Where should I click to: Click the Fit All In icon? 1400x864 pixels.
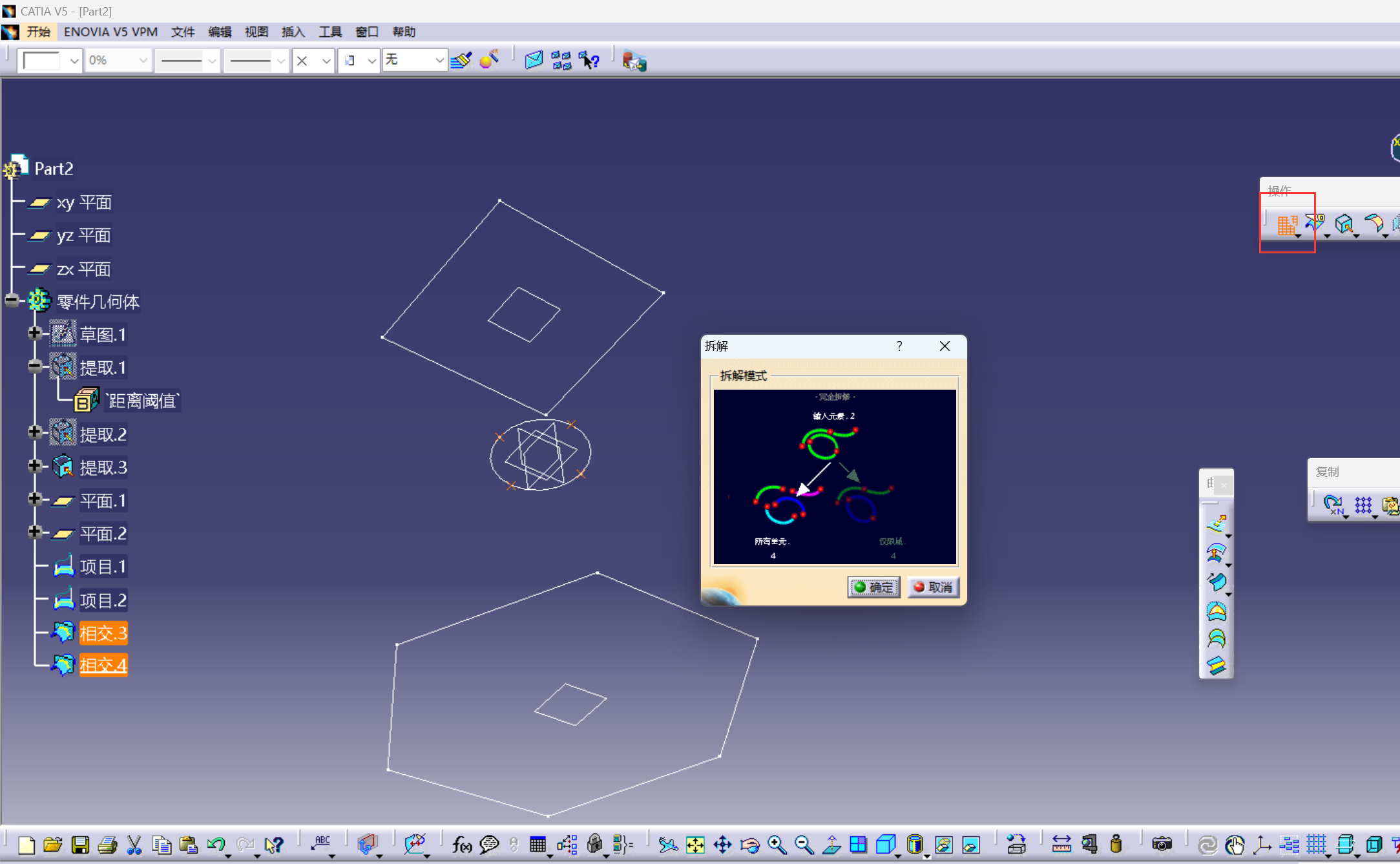tap(695, 845)
